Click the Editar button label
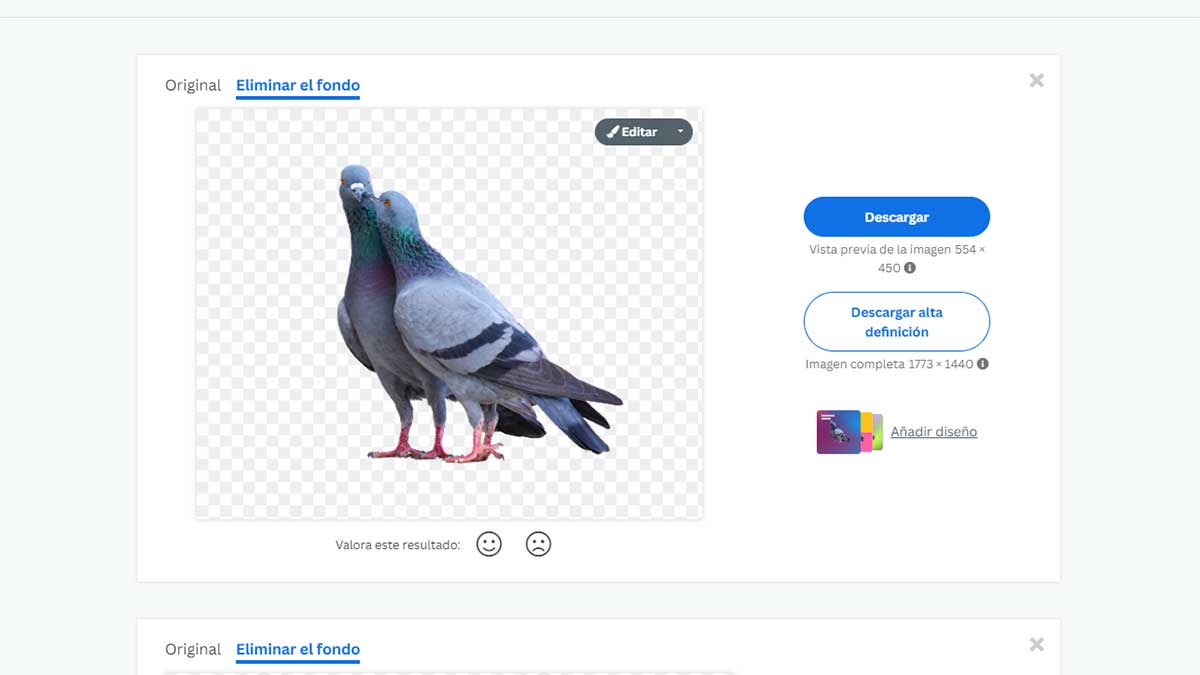The image size is (1200, 675). tap(639, 132)
